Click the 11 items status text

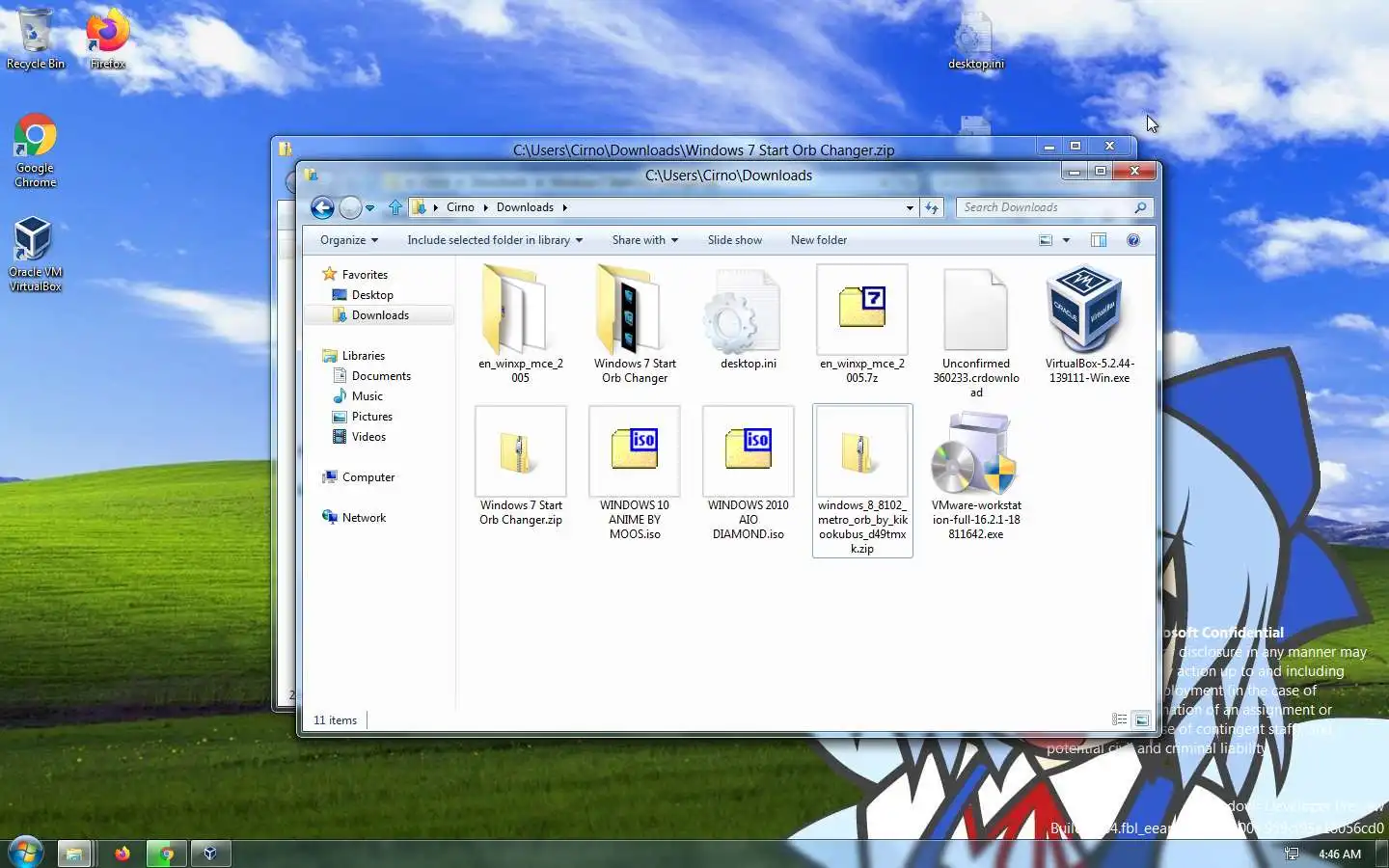[x=335, y=720]
